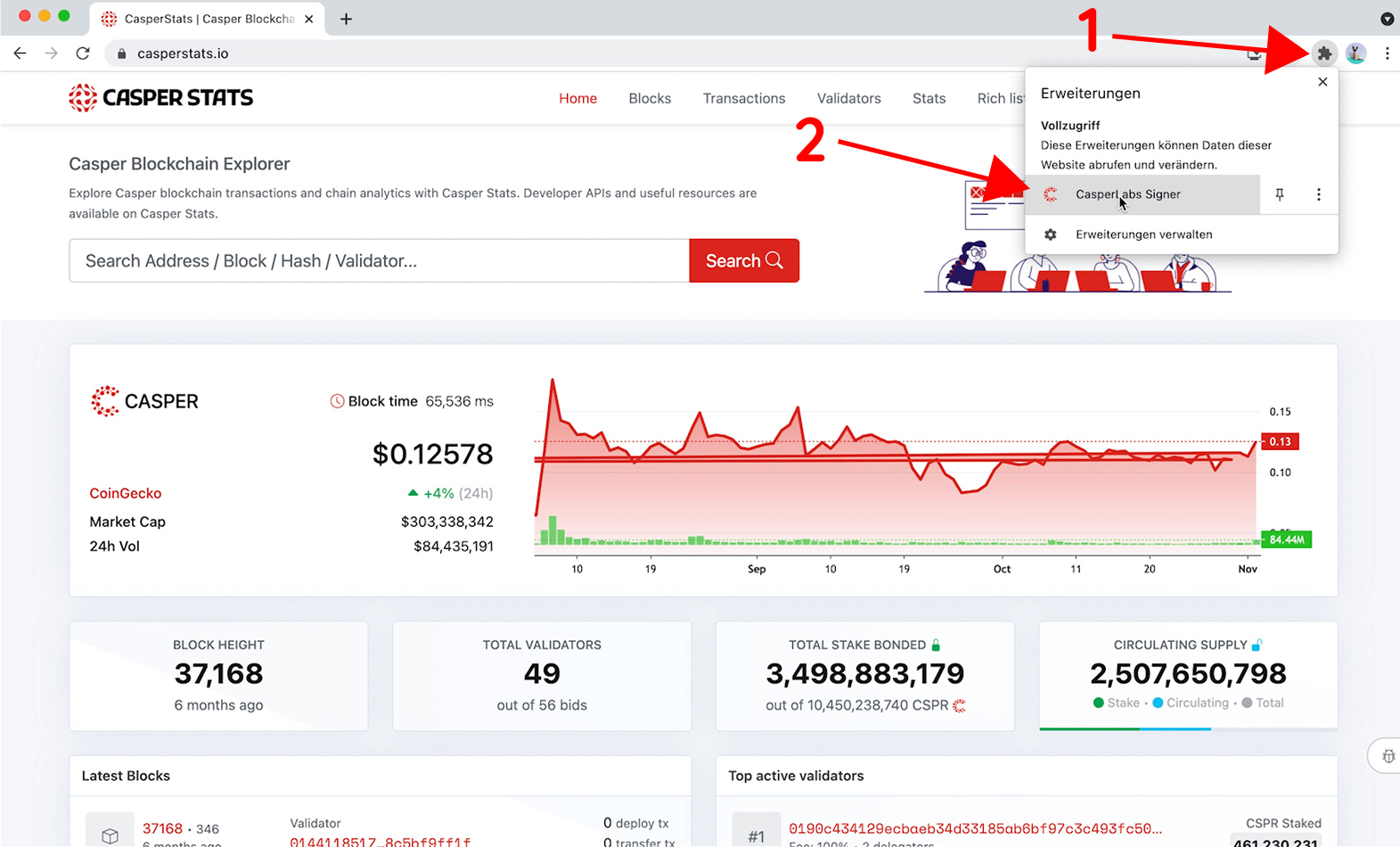Go forward in browser history
Image resolution: width=1400 pixels, height=847 pixels.
[51, 53]
